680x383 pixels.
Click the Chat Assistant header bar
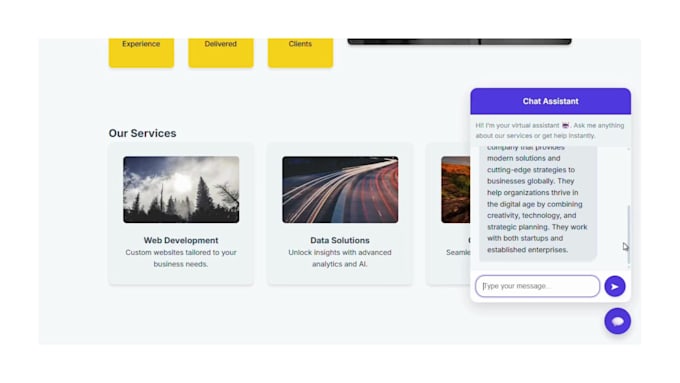coord(550,101)
